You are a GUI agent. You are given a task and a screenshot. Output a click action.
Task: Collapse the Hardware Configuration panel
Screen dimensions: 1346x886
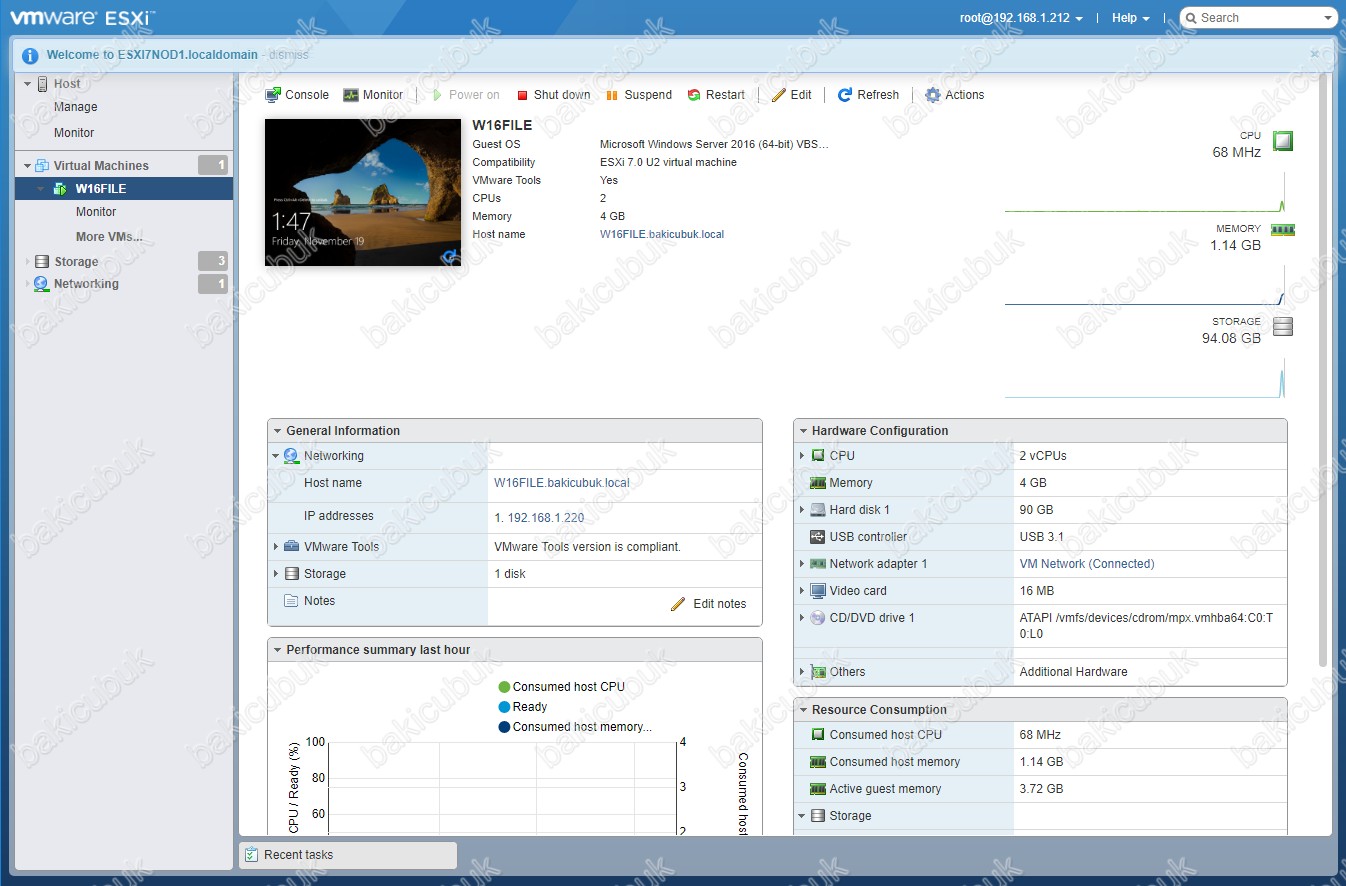click(x=802, y=431)
